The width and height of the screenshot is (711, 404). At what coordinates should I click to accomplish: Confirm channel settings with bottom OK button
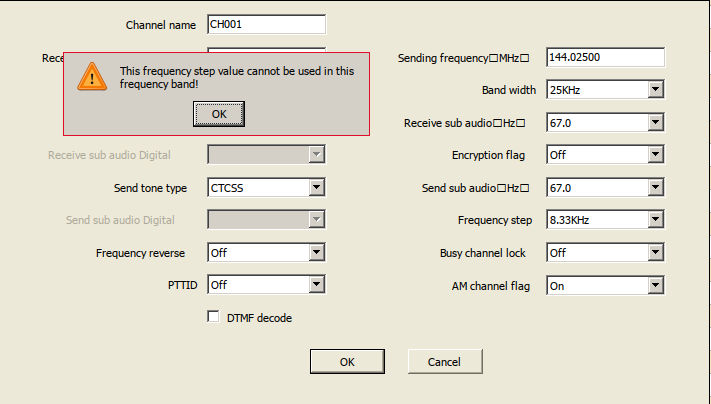click(346, 361)
